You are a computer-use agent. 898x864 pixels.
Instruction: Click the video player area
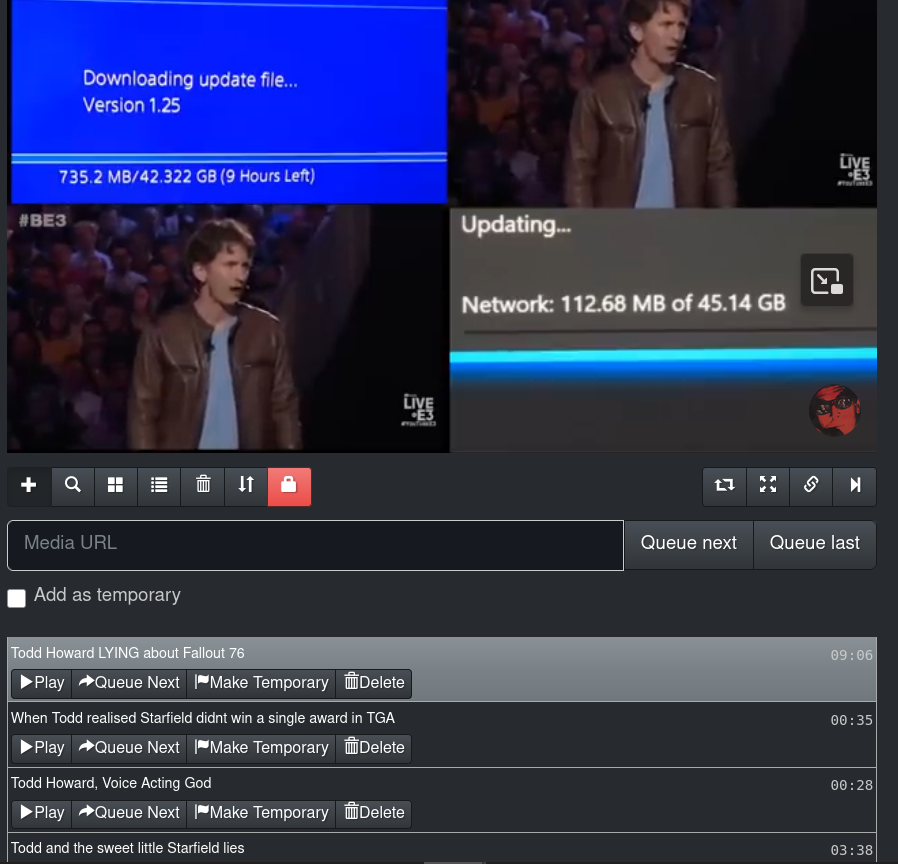(x=442, y=226)
